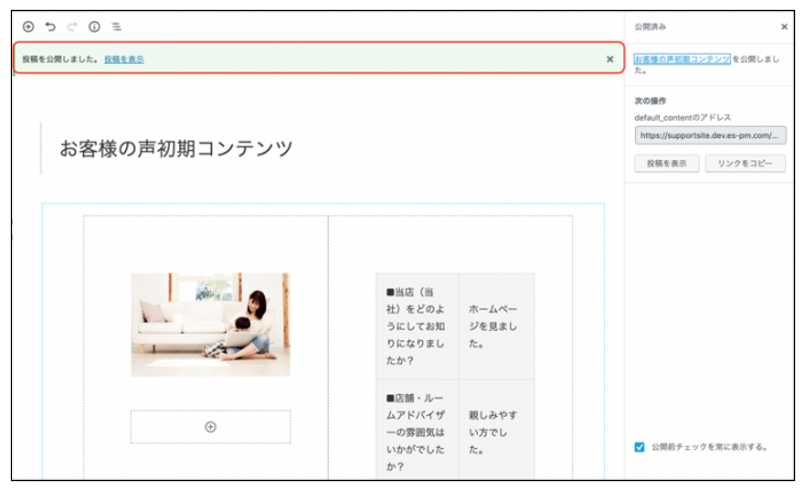The width and height of the screenshot is (801, 488).
Task: Dismiss the green published notification
Action: coord(609,59)
